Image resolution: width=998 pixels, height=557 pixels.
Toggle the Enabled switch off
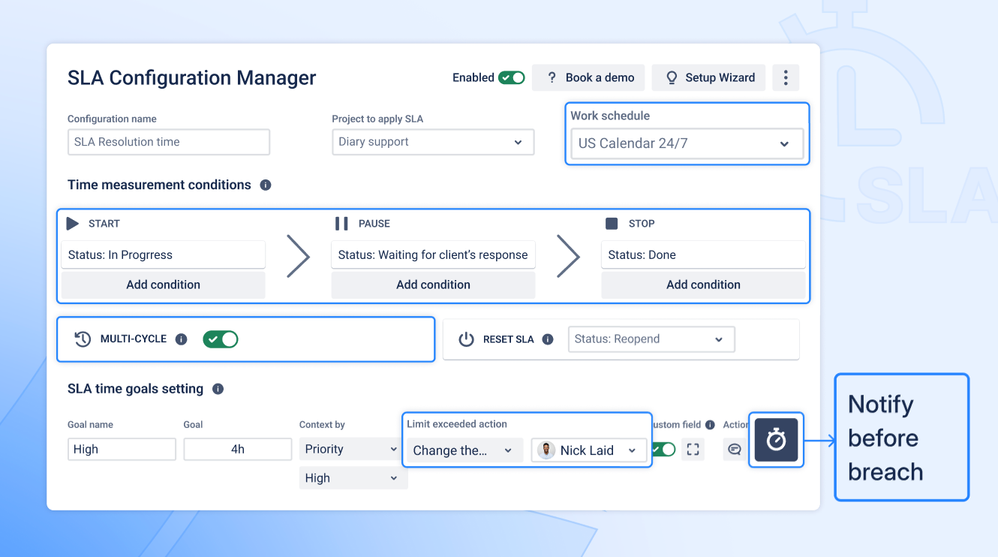click(512, 78)
